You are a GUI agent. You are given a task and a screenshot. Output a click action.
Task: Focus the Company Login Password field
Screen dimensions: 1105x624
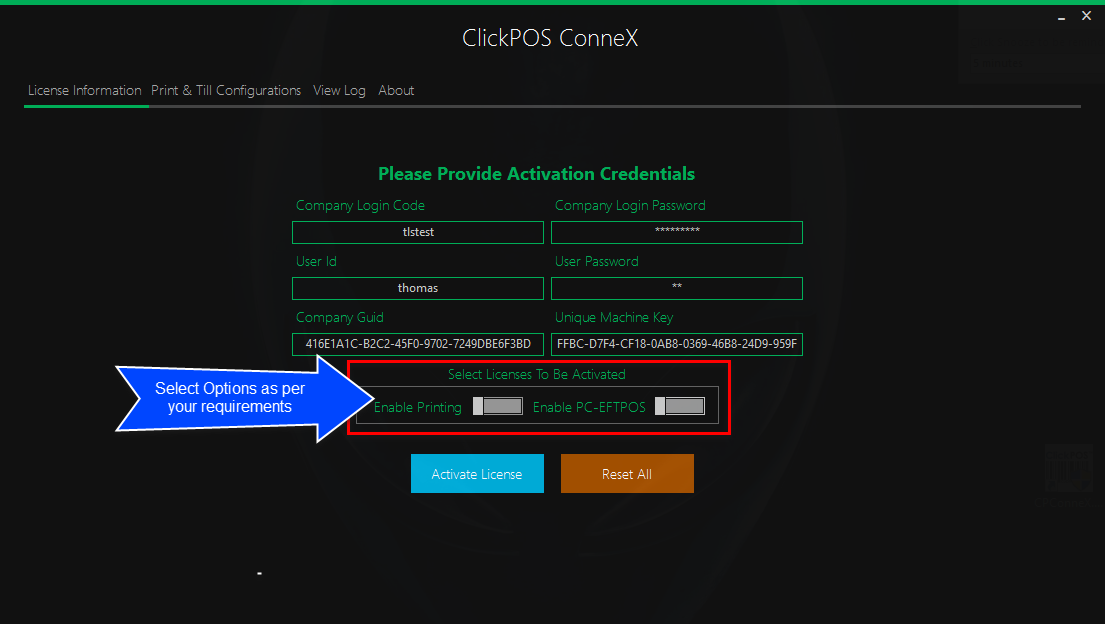tap(677, 232)
